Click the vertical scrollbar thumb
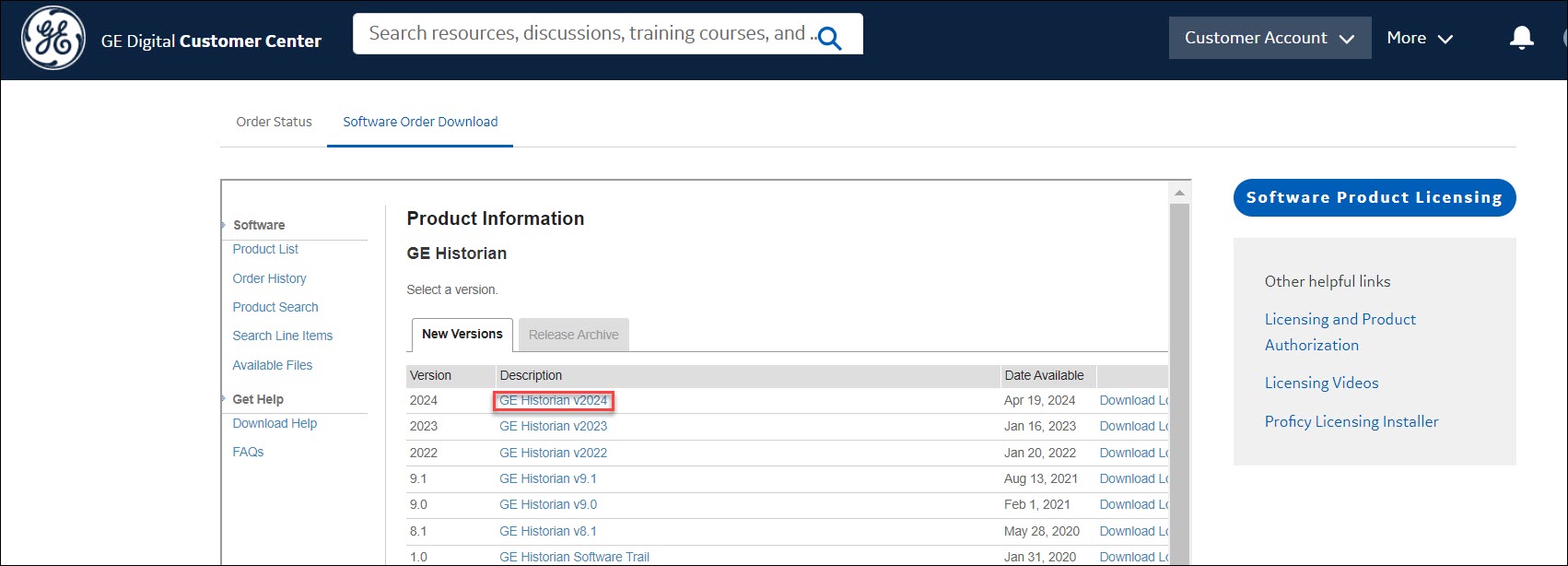 [1179, 383]
